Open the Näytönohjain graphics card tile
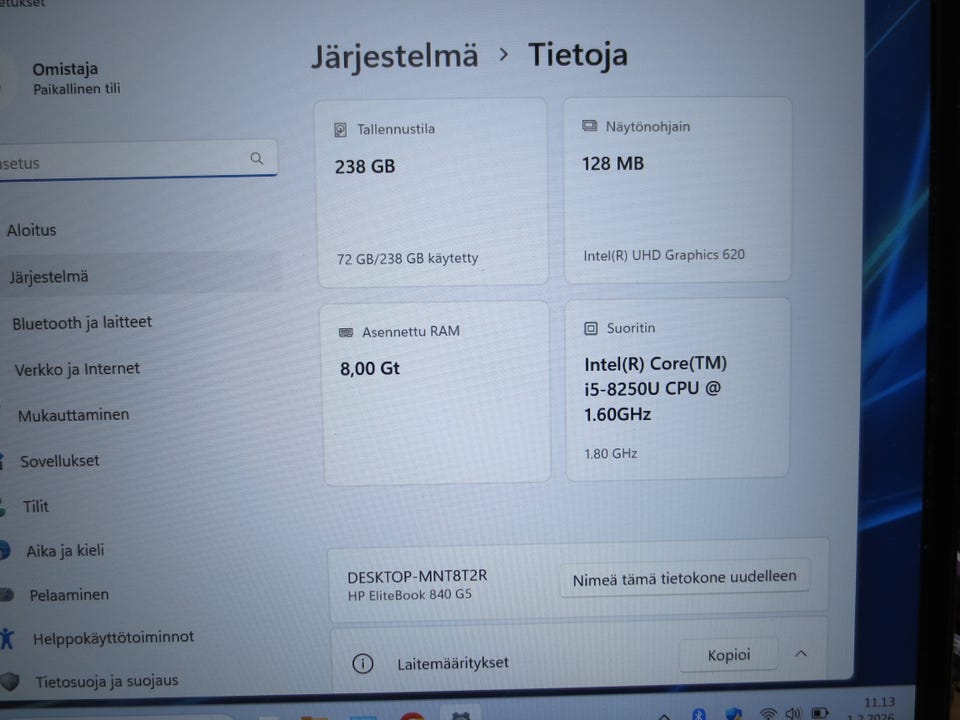This screenshot has width=960, height=720. 677,190
